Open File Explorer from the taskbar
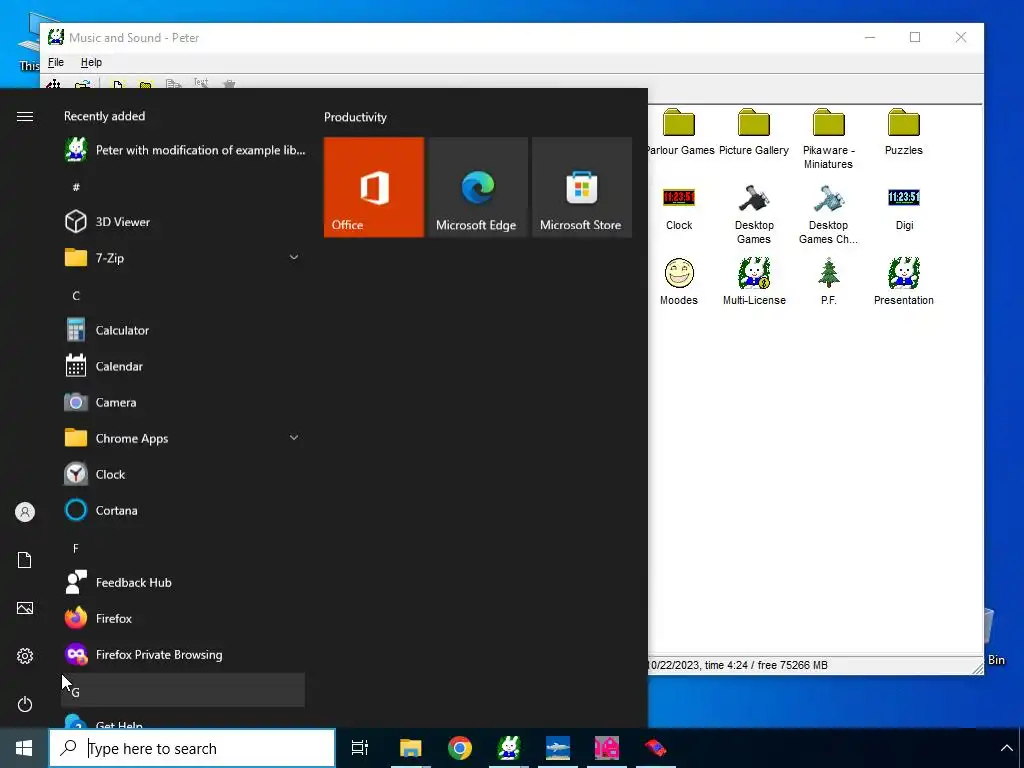The width and height of the screenshot is (1024, 768). [x=411, y=748]
